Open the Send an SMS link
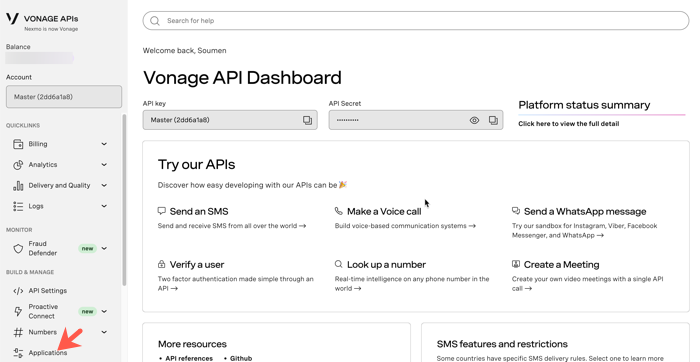 (x=199, y=212)
